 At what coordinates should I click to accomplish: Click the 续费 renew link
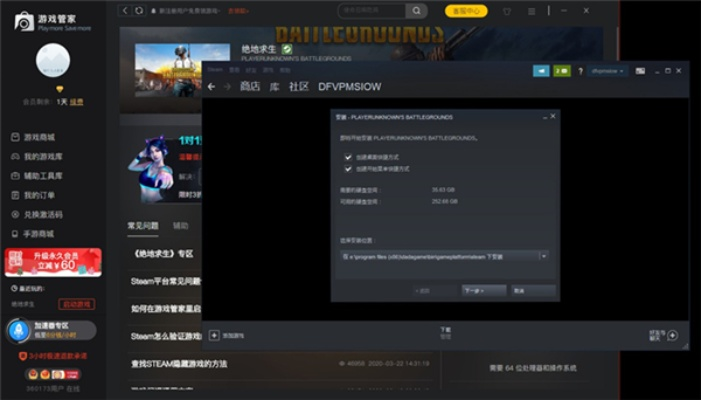click(x=76, y=102)
